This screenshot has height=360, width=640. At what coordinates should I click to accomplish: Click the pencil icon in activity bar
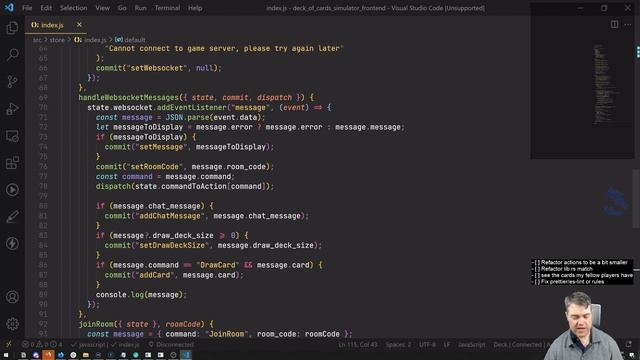pyautogui.click(x=12, y=217)
